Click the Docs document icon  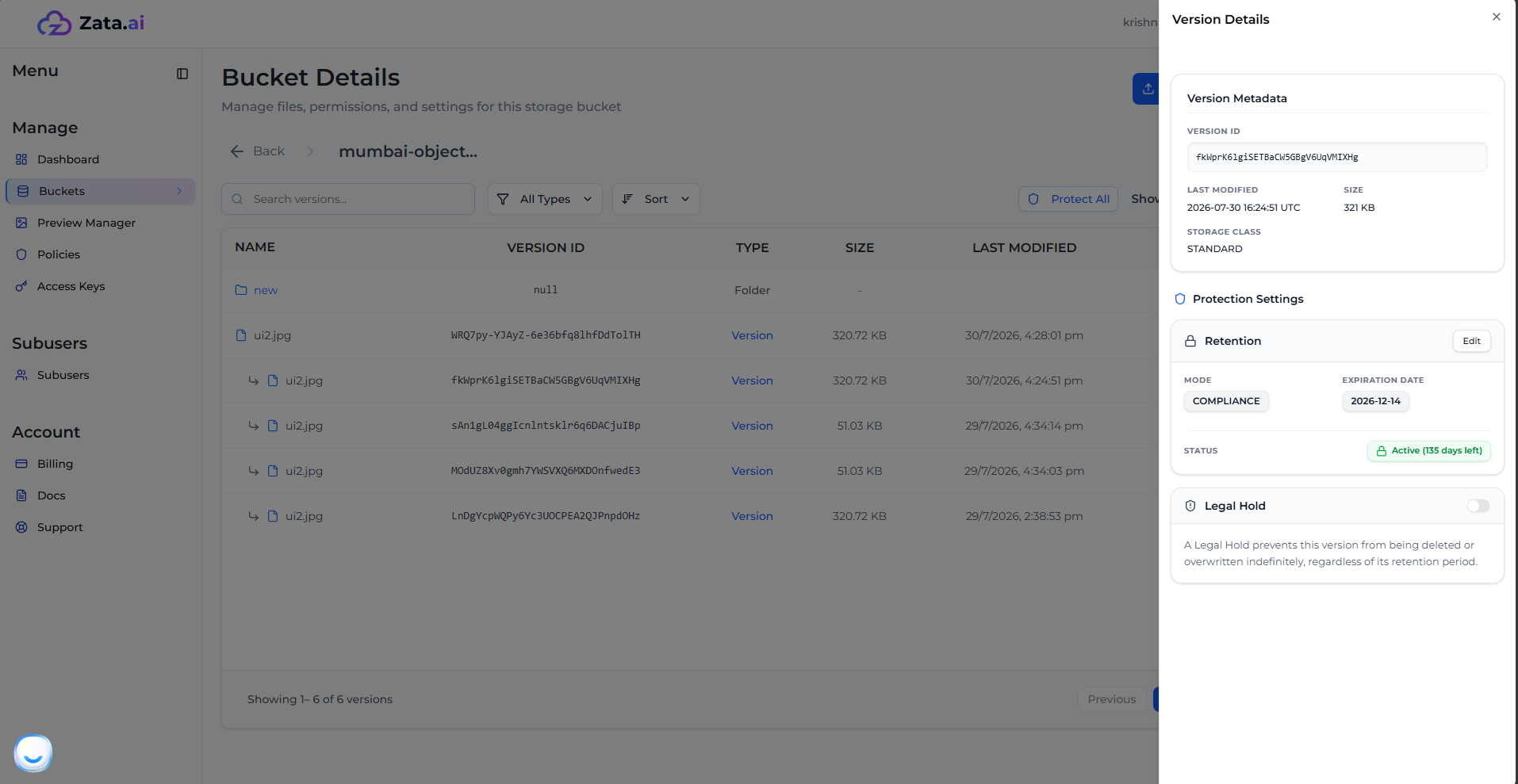pos(21,495)
